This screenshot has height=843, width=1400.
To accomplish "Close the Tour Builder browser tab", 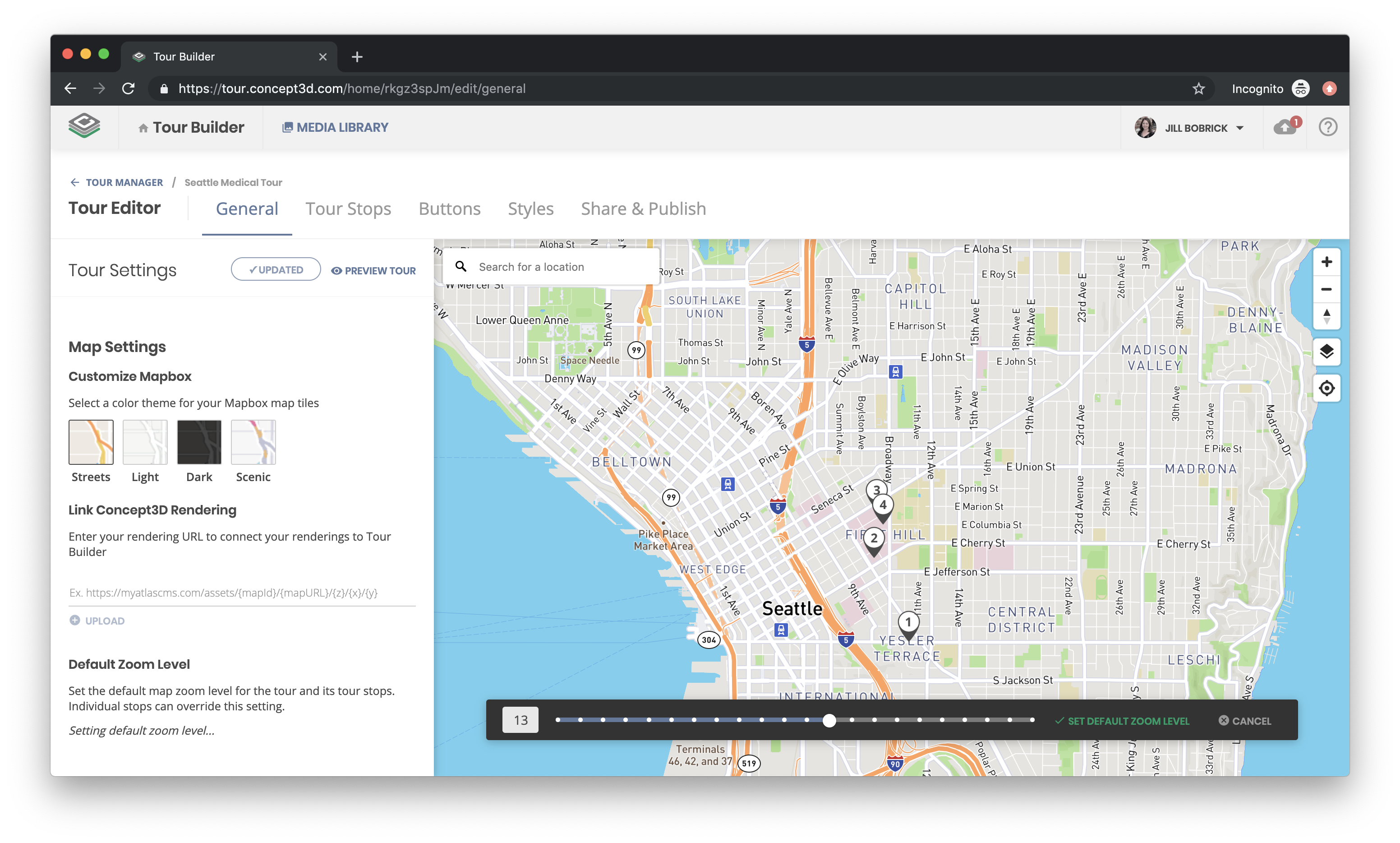I will (x=322, y=57).
